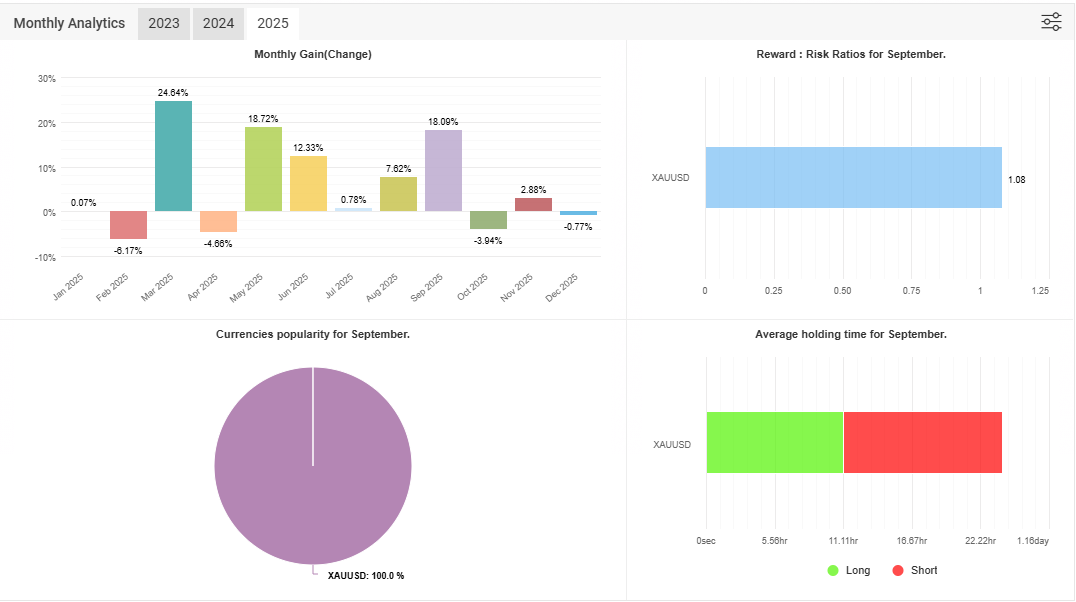Switch to the 2023 tab

coord(163,23)
